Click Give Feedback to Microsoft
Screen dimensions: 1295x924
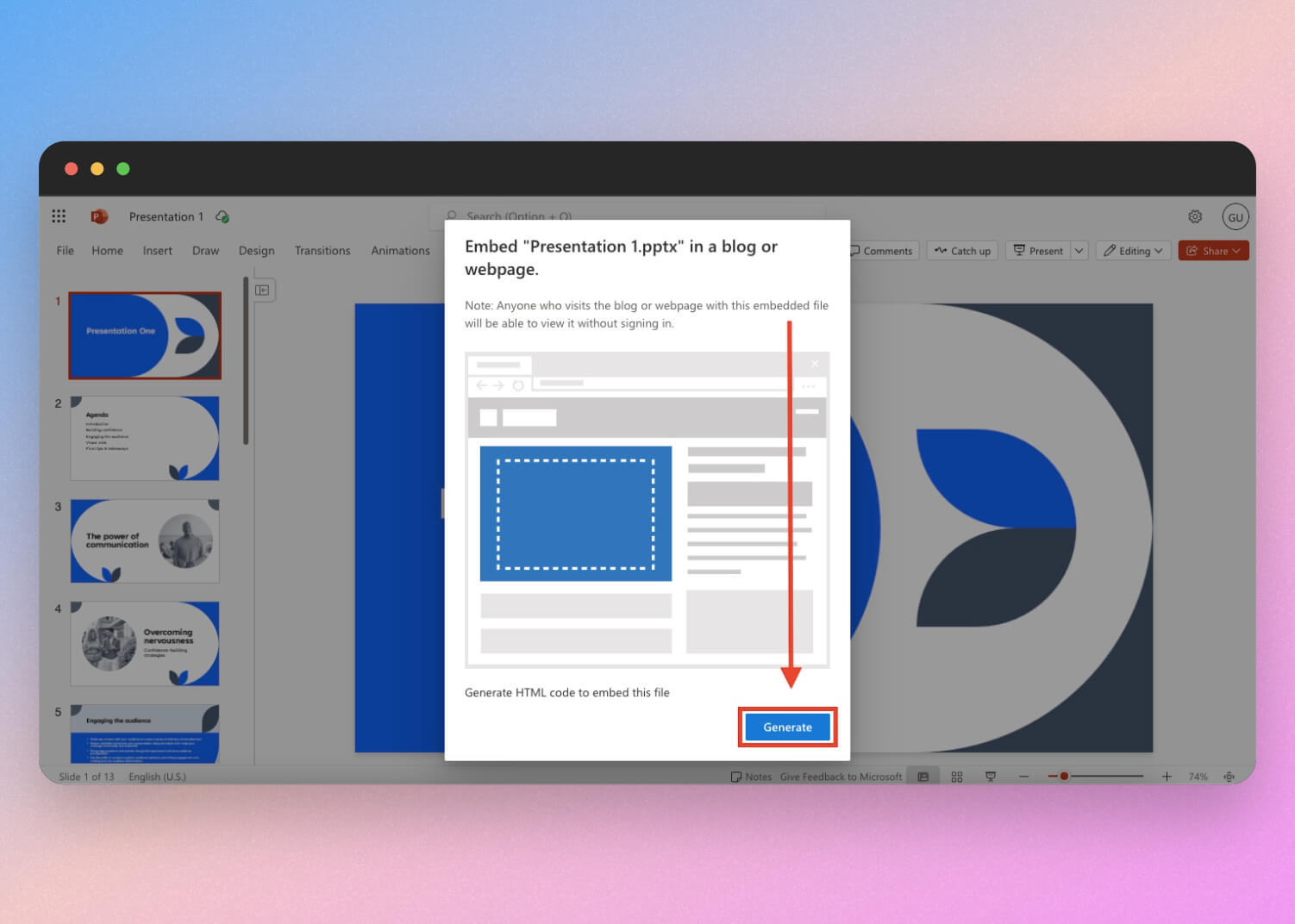841,776
